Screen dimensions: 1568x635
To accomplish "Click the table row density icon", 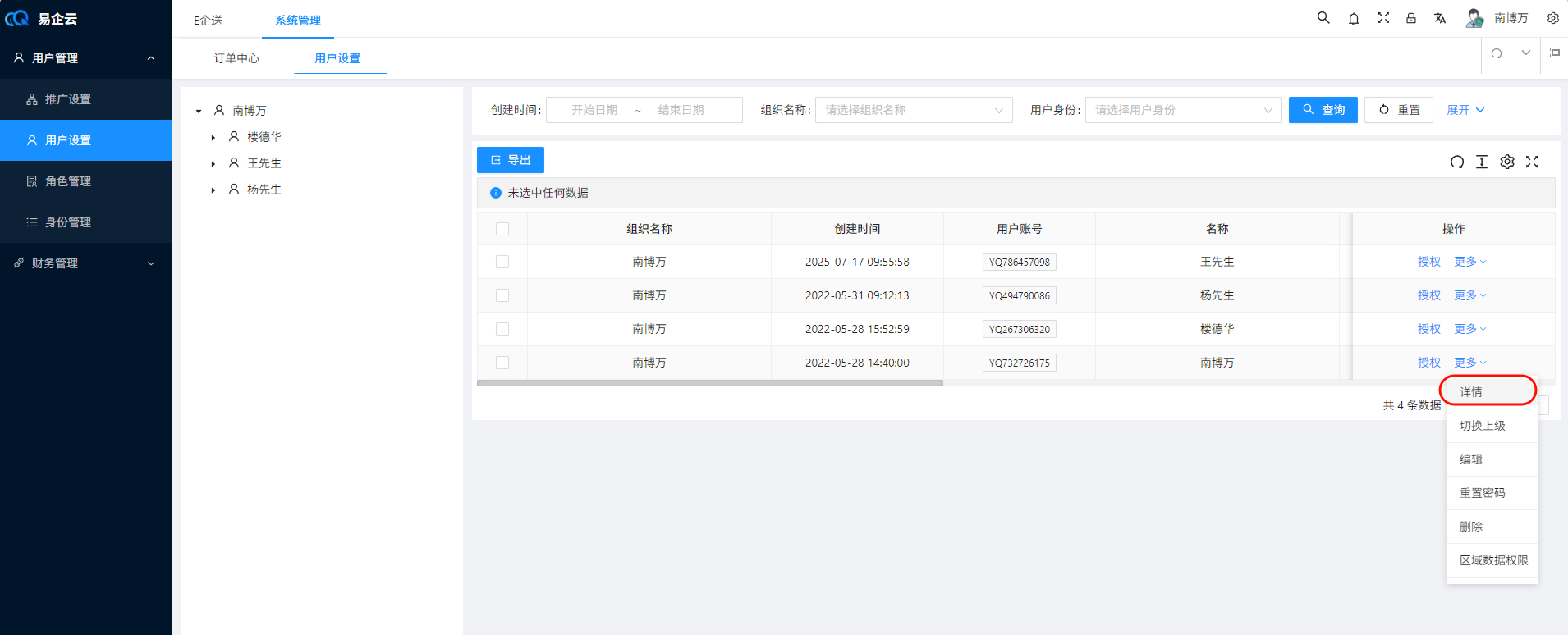I will [x=1482, y=162].
